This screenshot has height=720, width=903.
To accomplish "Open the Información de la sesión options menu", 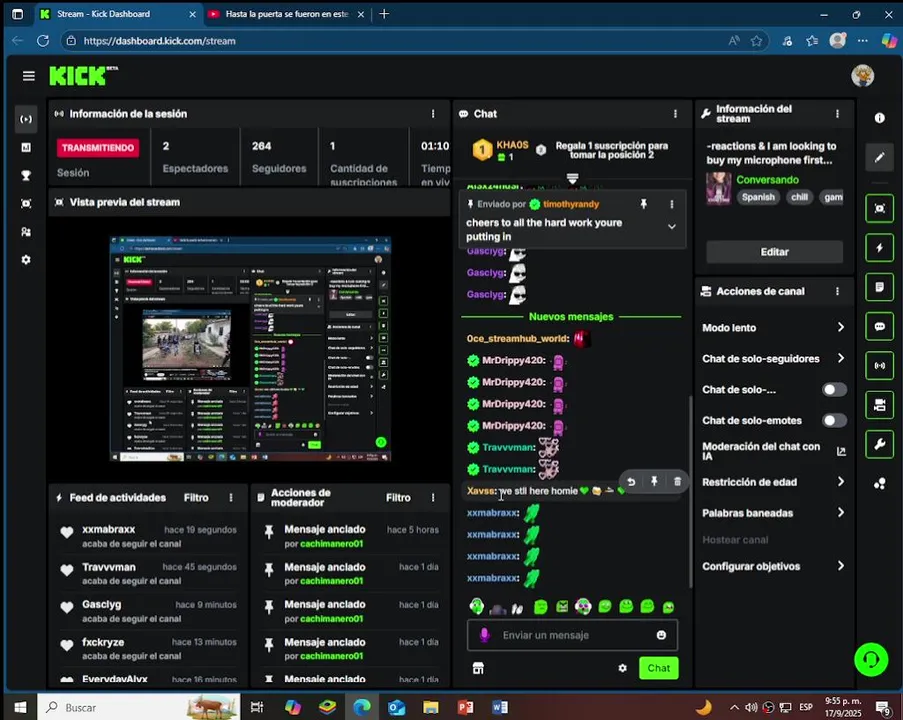I will pyautogui.click(x=433, y=114).
